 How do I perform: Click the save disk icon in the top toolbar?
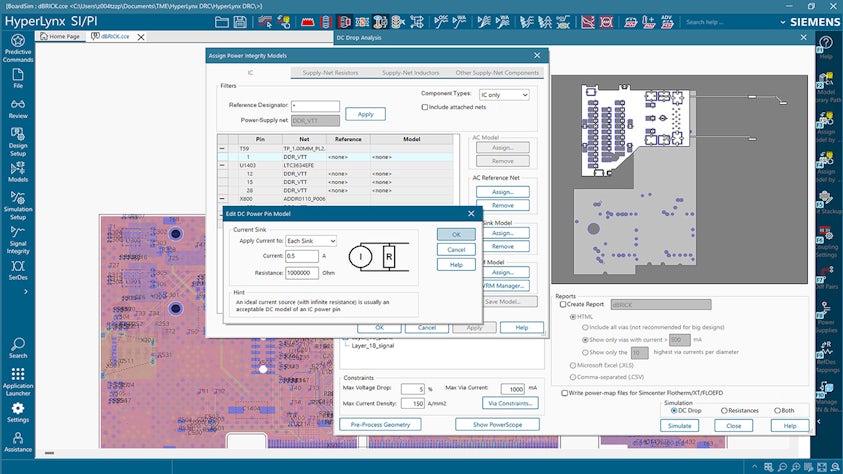pos(240,22)
